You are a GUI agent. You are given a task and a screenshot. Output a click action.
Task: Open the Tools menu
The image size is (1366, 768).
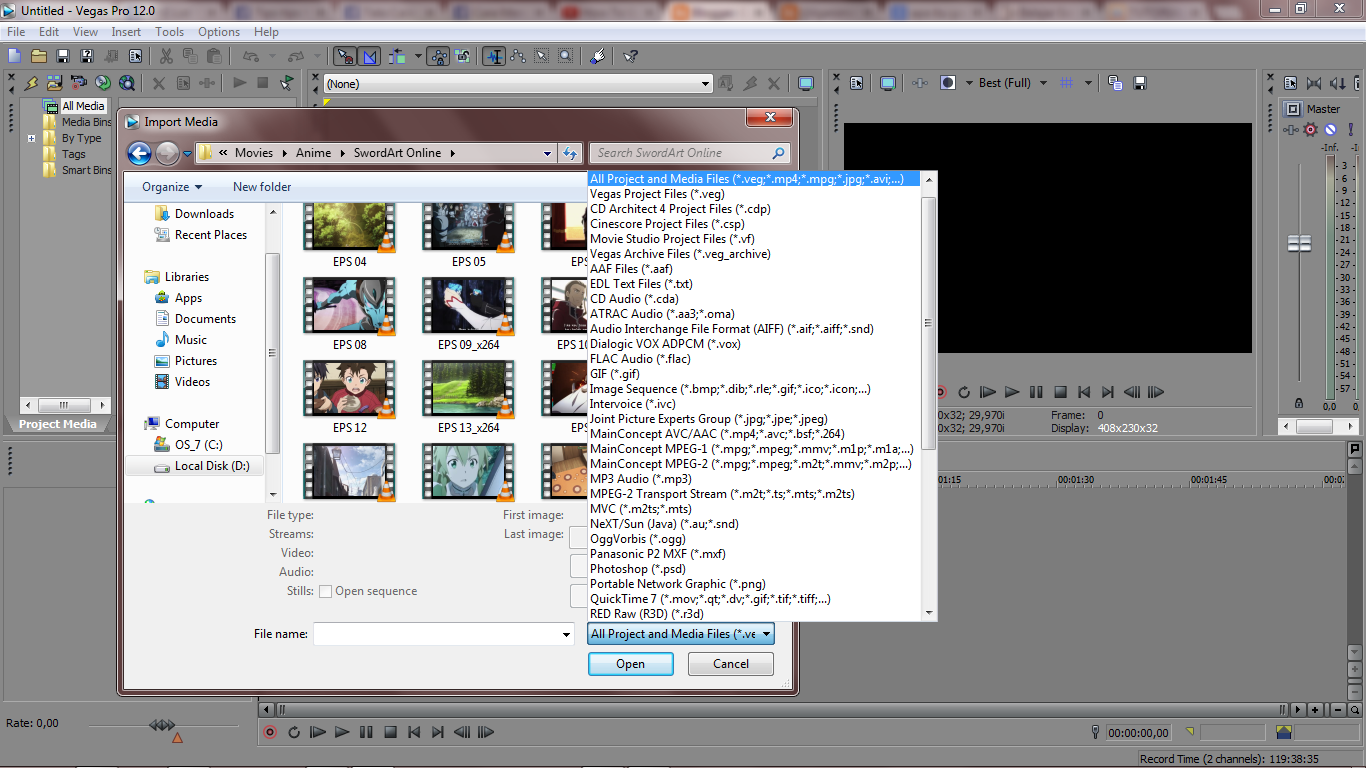[x=169, y=32]
